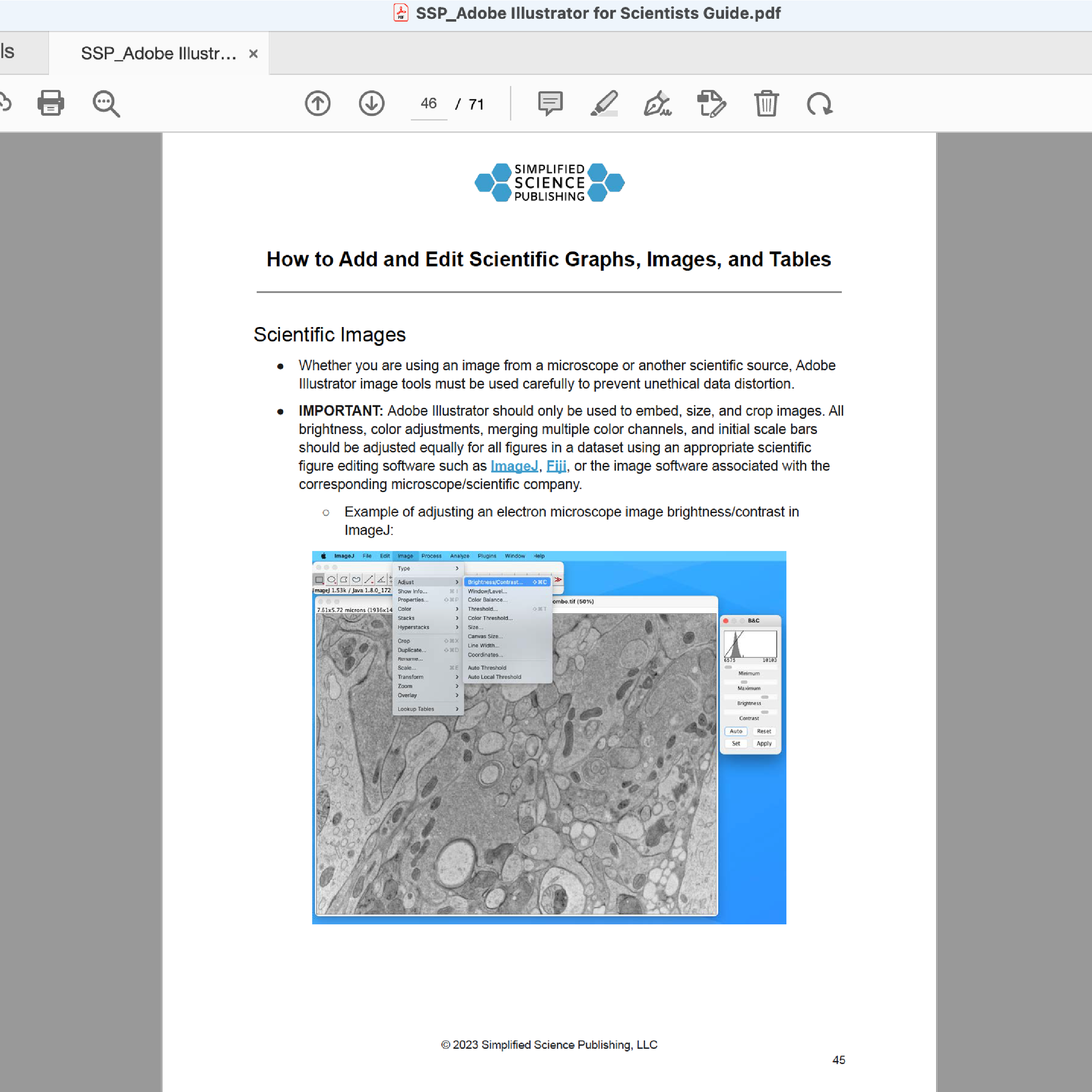Open the find text magnifier tool
The width and height of the screenshot is (1092, 1092).
(106, 104)
